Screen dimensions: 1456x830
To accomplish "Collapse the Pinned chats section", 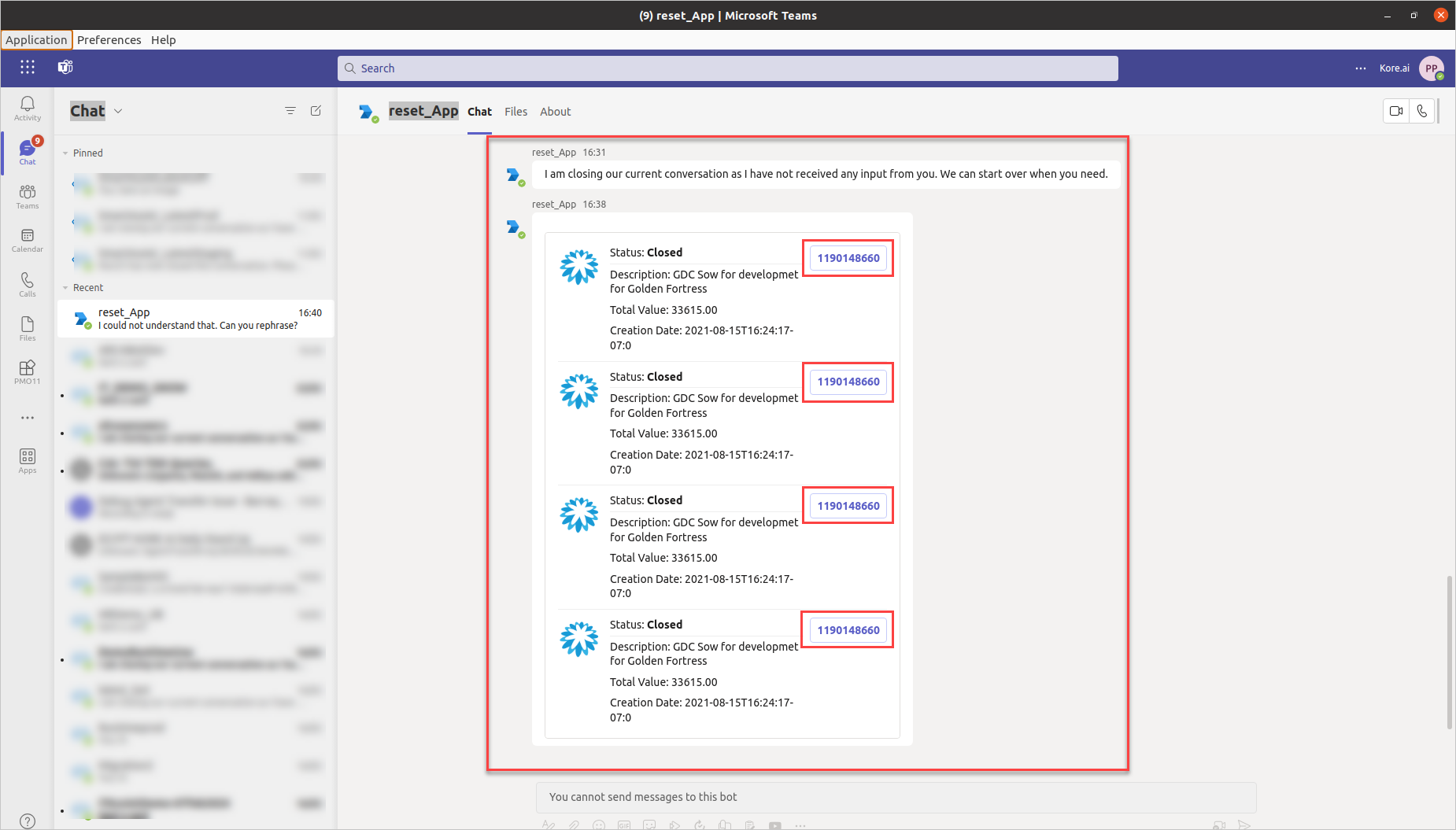I will point(65,153).
